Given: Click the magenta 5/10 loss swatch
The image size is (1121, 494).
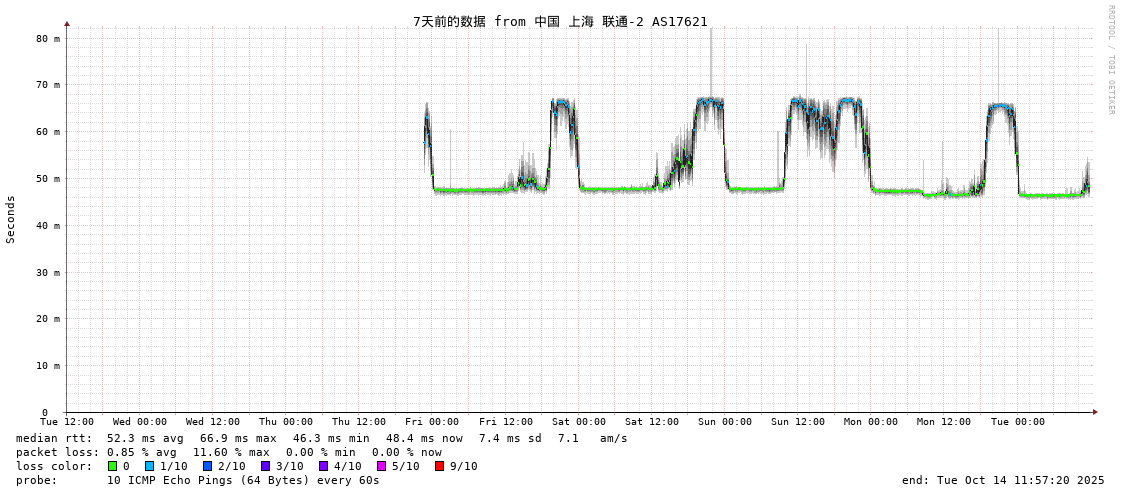Looking at the screenshot, I should tap(381, 466).
